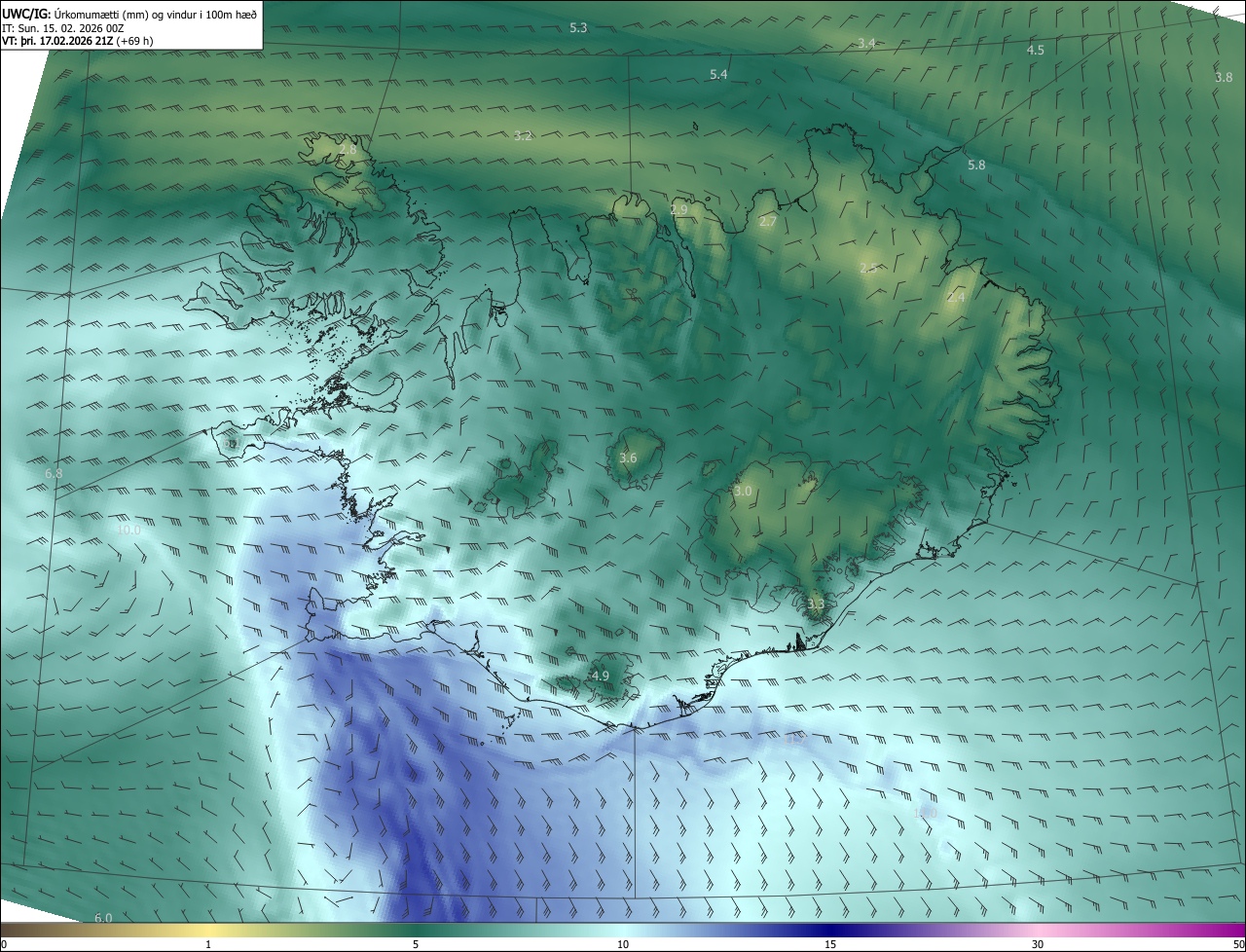This screenshot has height=952, width=1246.
Task: Click the 10.0 value off the west coast
Action: 128,530
